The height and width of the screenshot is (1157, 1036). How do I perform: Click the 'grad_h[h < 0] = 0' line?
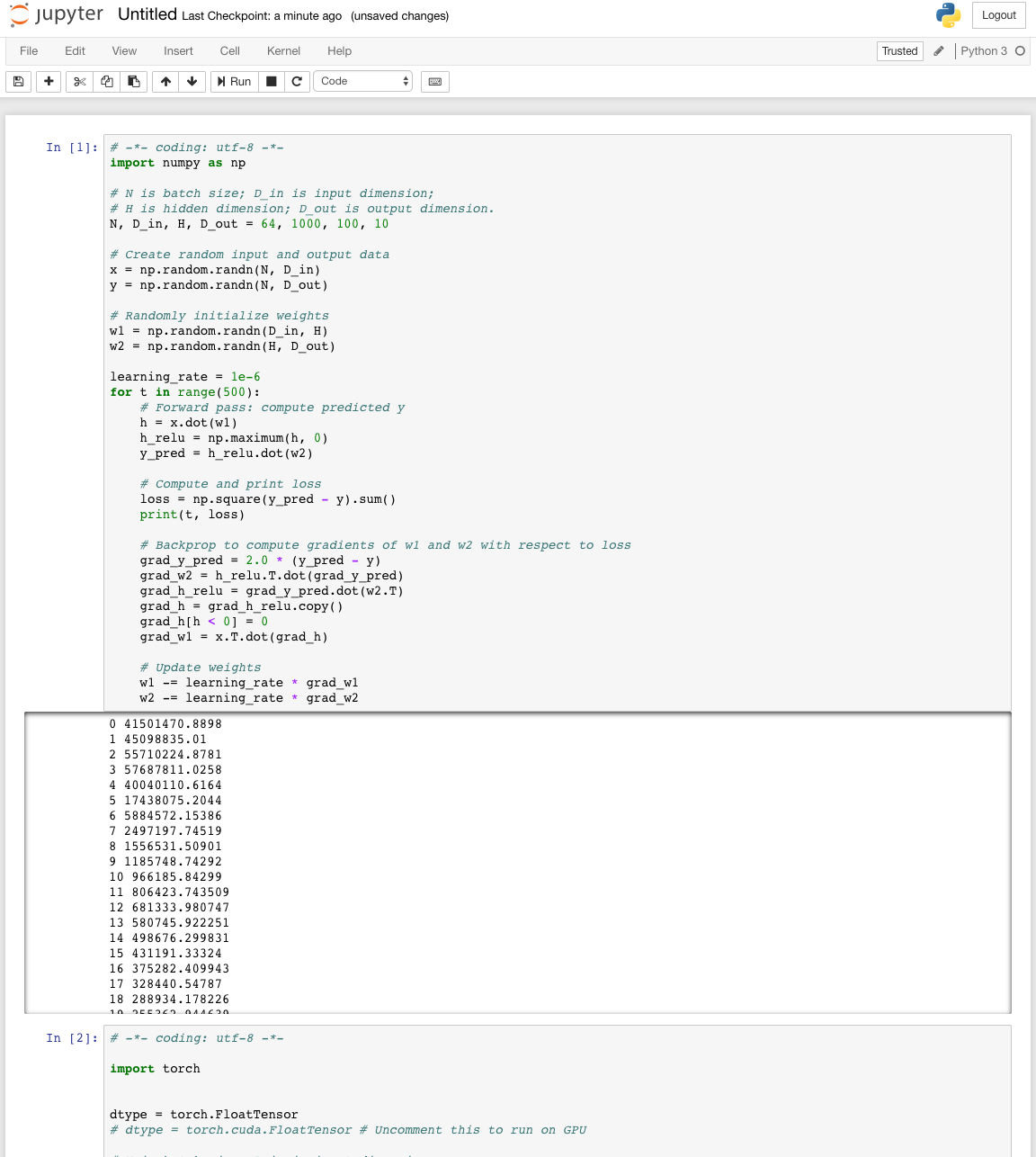[x=204, y=622]
